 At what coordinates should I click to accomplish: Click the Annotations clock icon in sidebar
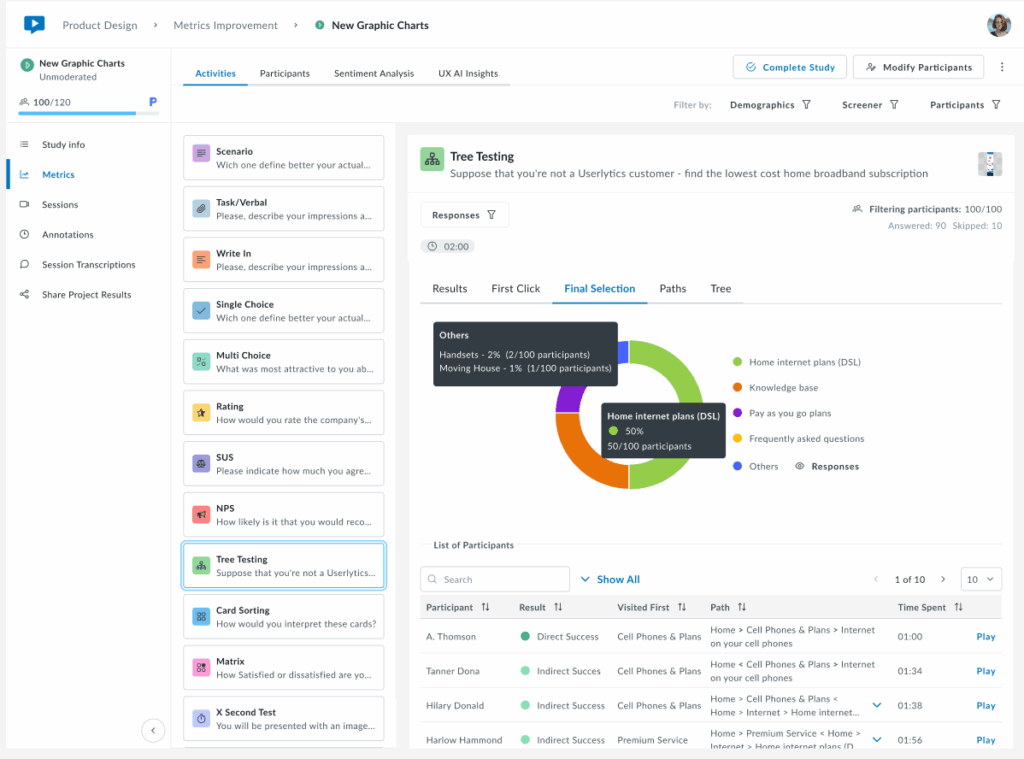click(24, 235)
